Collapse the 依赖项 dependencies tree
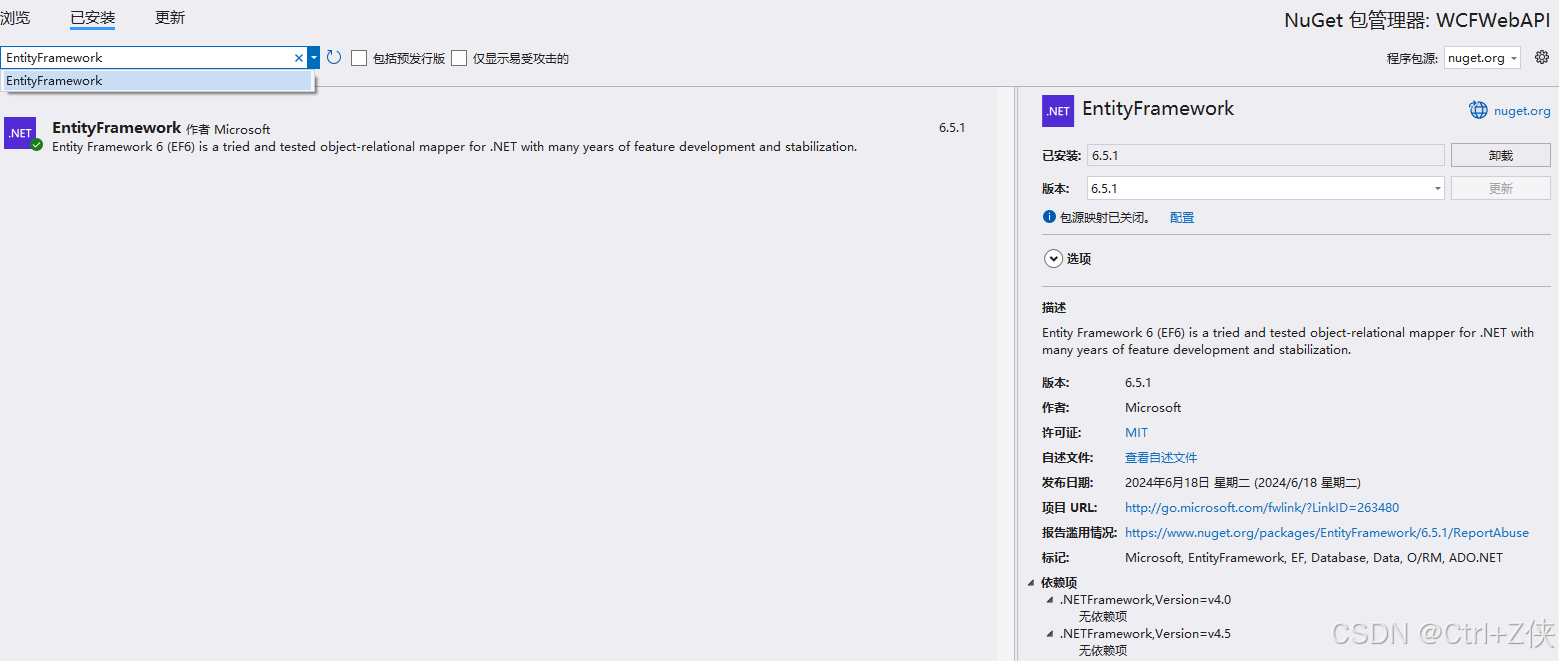The height and width of the screenshot is (661, 1559). pyautogui.click(x=1031, y=582)
